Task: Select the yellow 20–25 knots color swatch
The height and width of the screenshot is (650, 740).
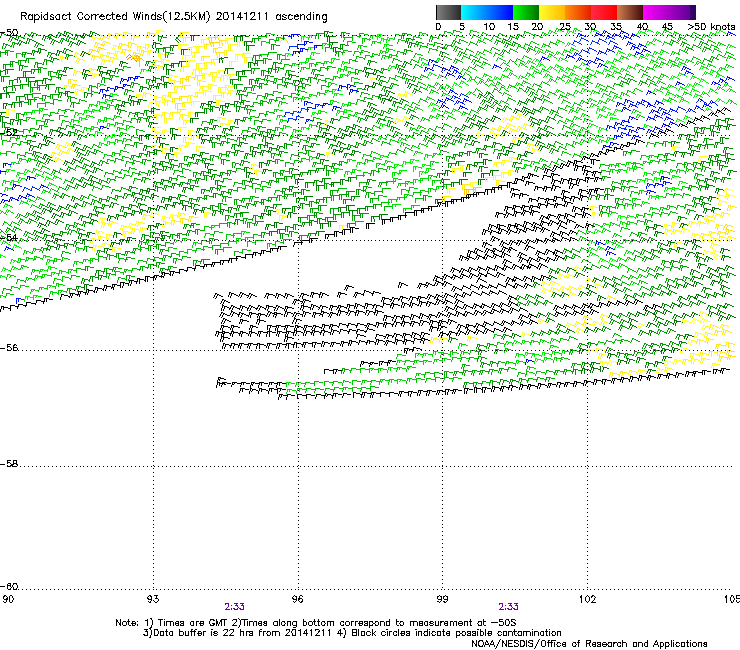Action: 552,12
